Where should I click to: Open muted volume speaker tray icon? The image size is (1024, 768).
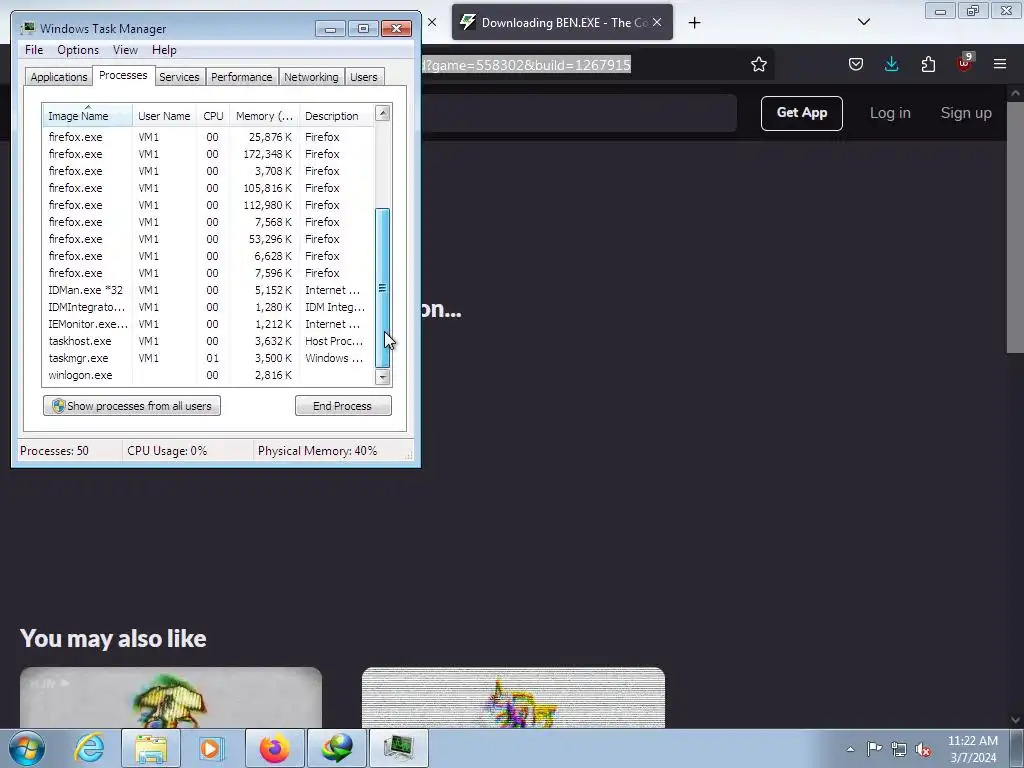[x=923, y=749]
